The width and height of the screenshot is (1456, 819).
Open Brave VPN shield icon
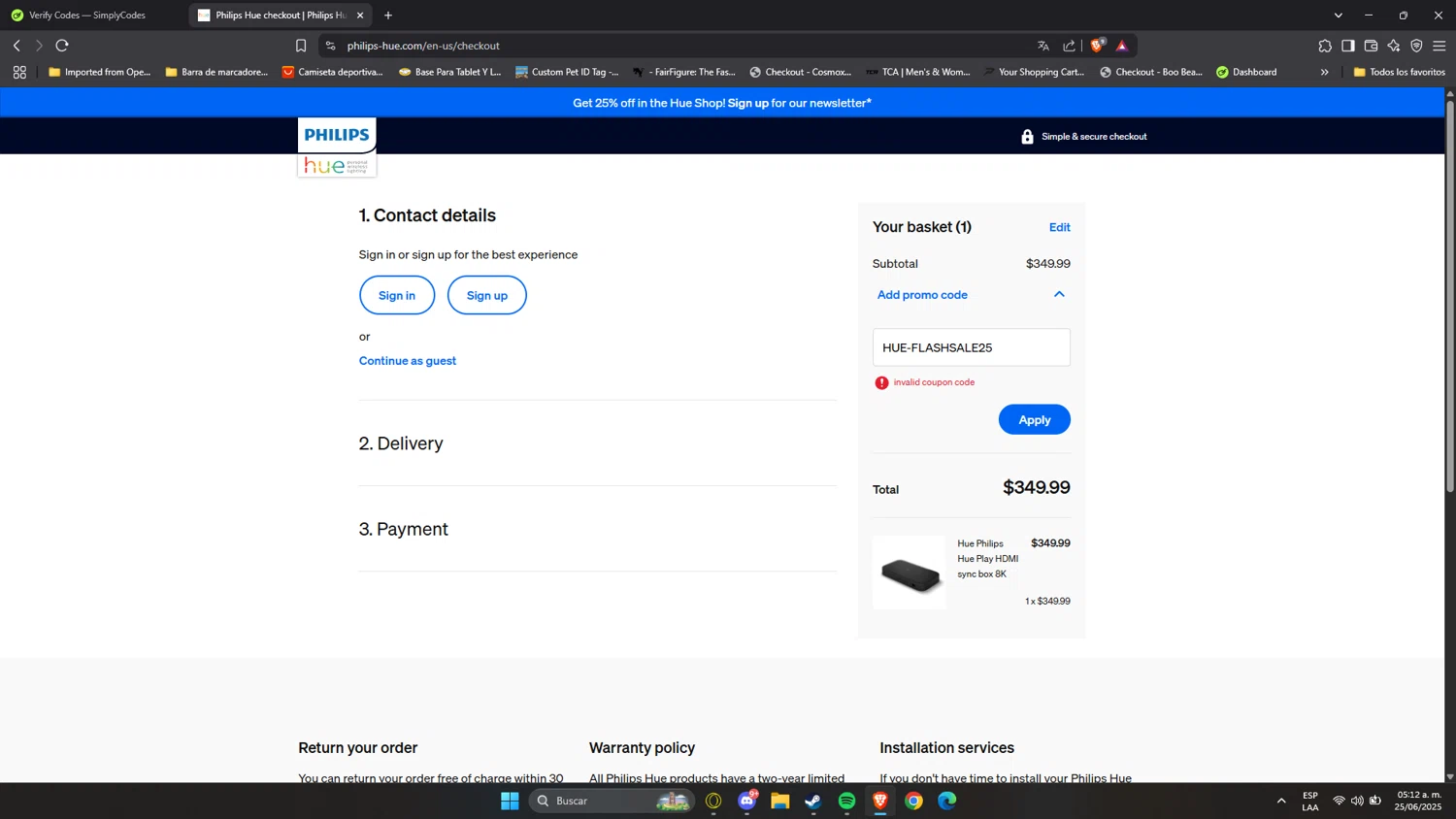(1416, 46)
